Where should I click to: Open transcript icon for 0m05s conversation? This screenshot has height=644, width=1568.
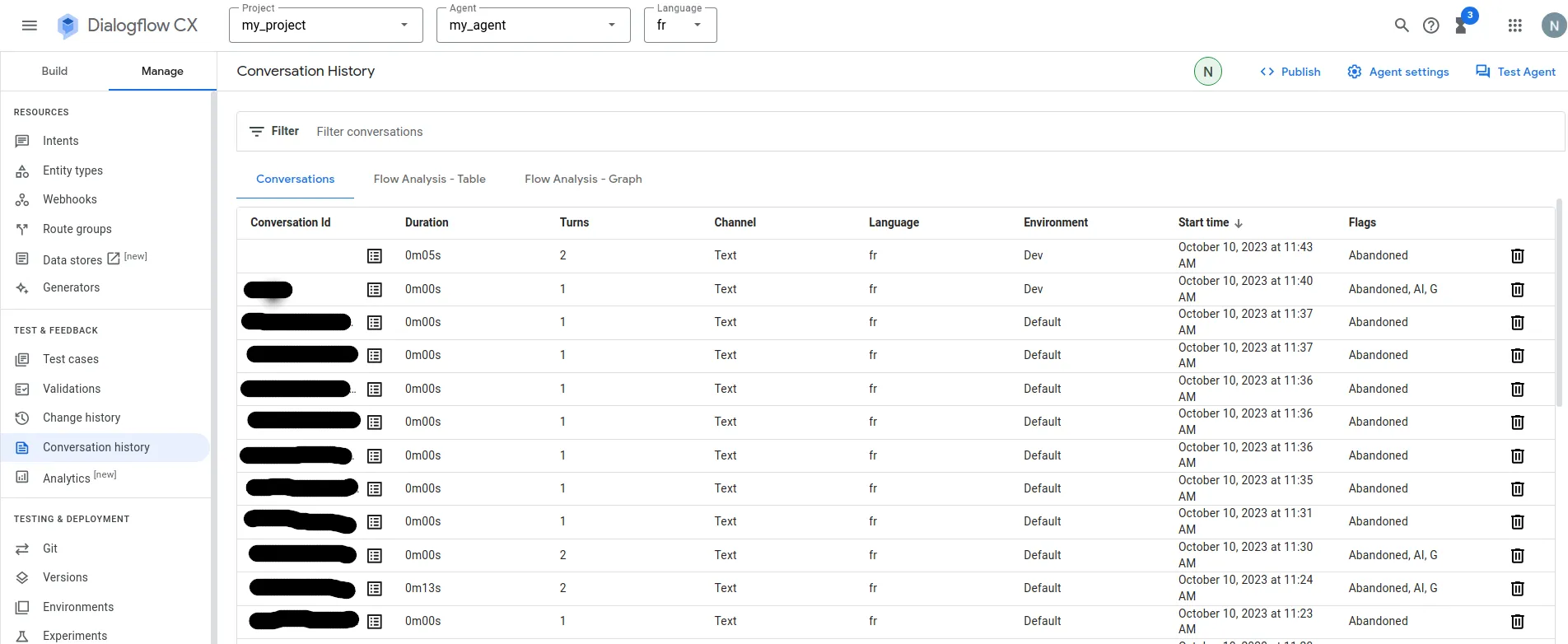pyautogui.click(x=375, y=256)
